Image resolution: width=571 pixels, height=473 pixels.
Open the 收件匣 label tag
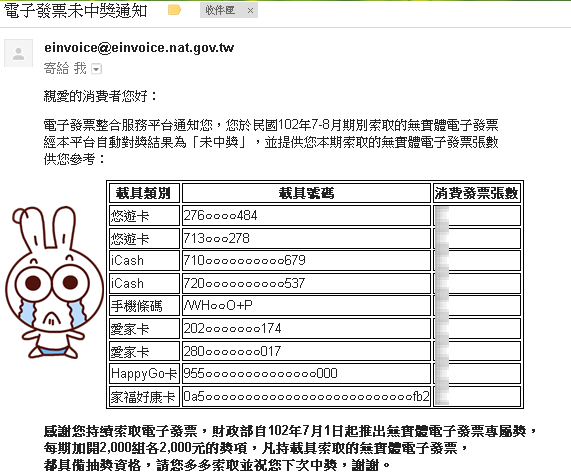(x=220, y=10)
